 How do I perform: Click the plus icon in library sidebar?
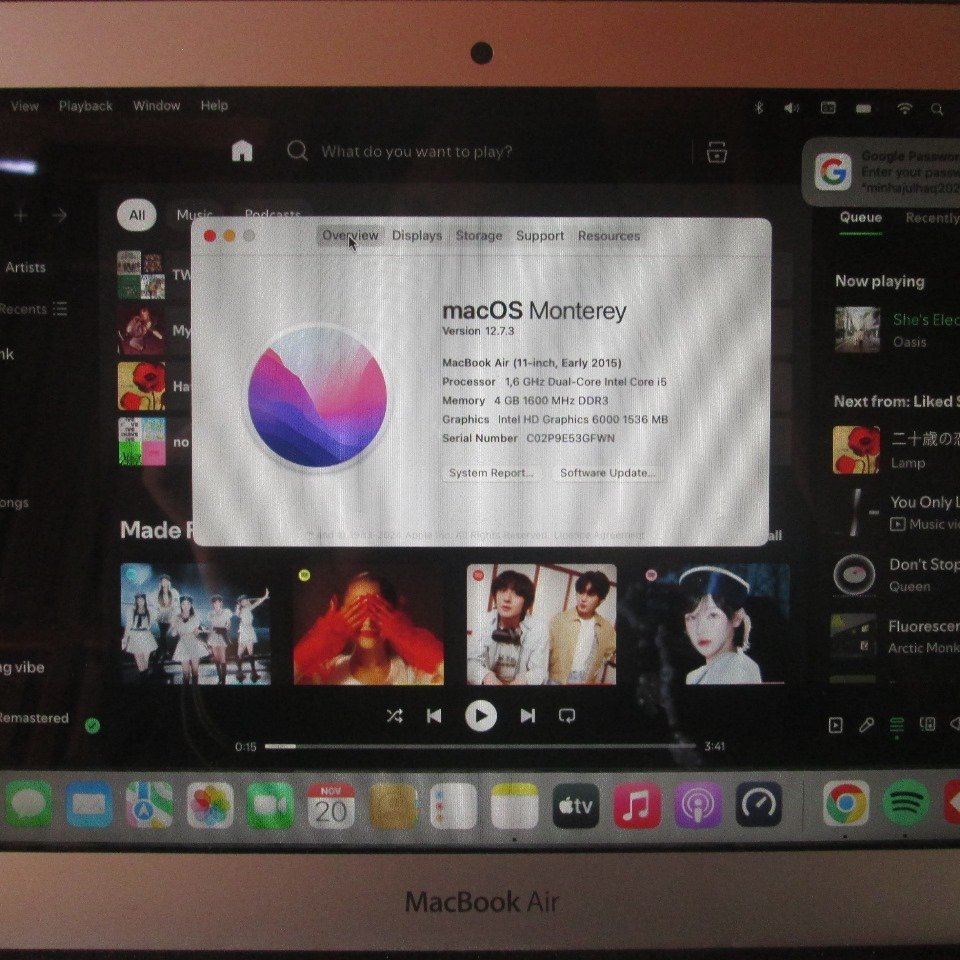coord(20,216)
